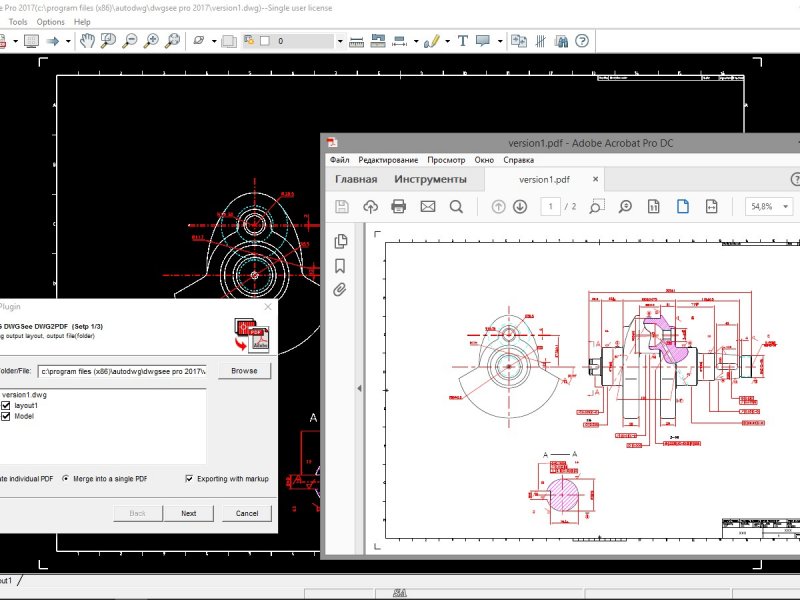Select Merge into a single PDF radio
800x600 pixels.
(65, 479)
